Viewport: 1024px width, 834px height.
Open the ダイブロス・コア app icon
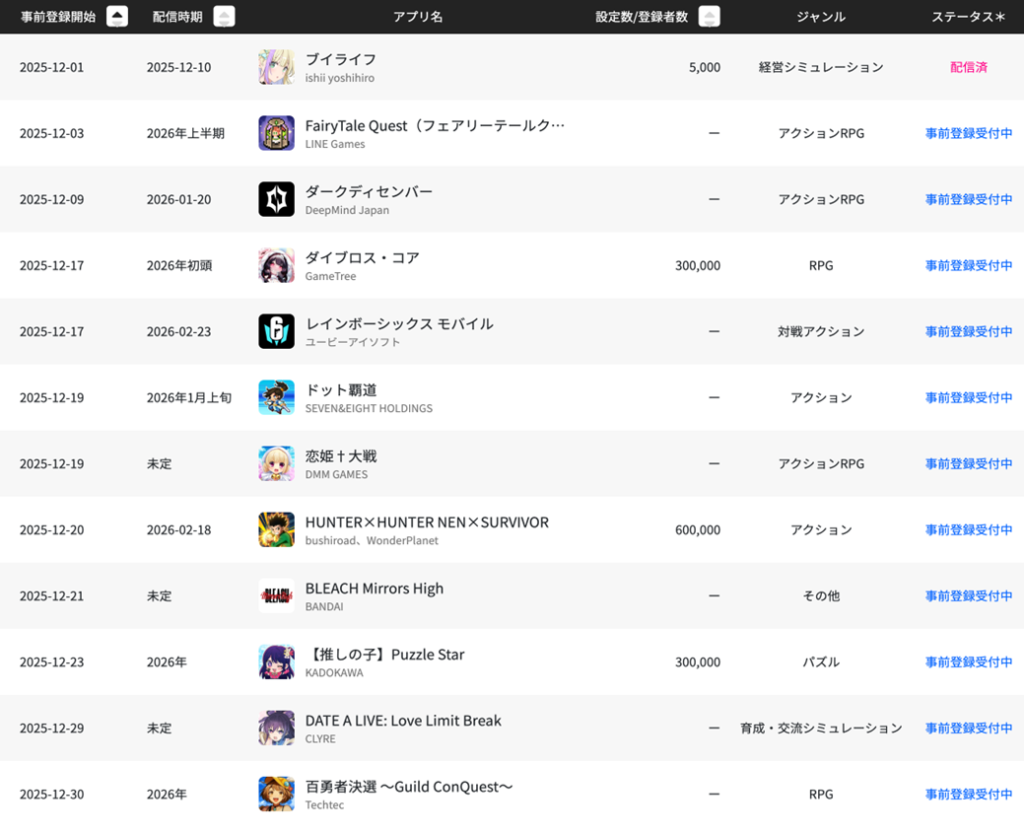[276, 265]
